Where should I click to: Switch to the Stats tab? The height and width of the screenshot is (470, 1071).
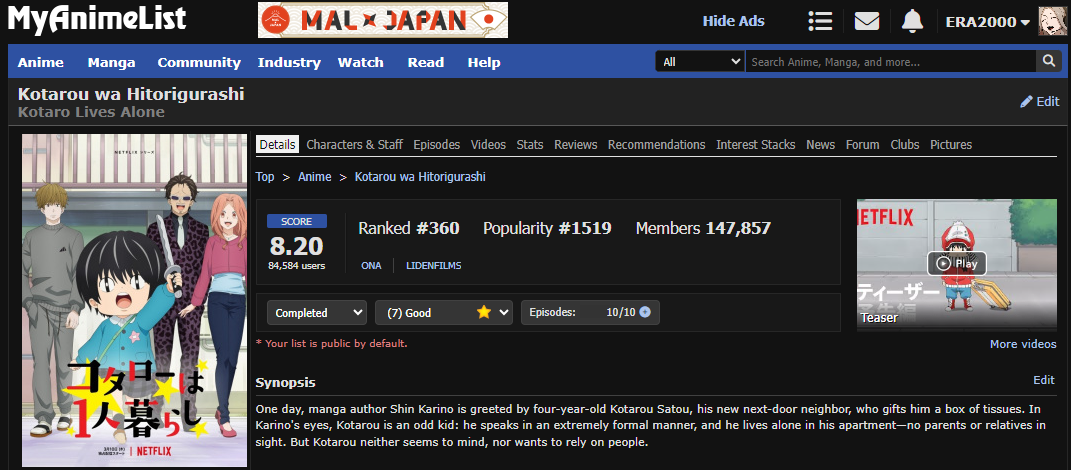click(x=530, y=145)
